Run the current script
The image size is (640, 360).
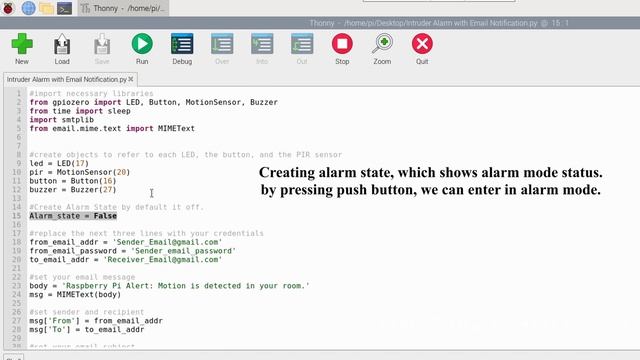click(142, 44)
